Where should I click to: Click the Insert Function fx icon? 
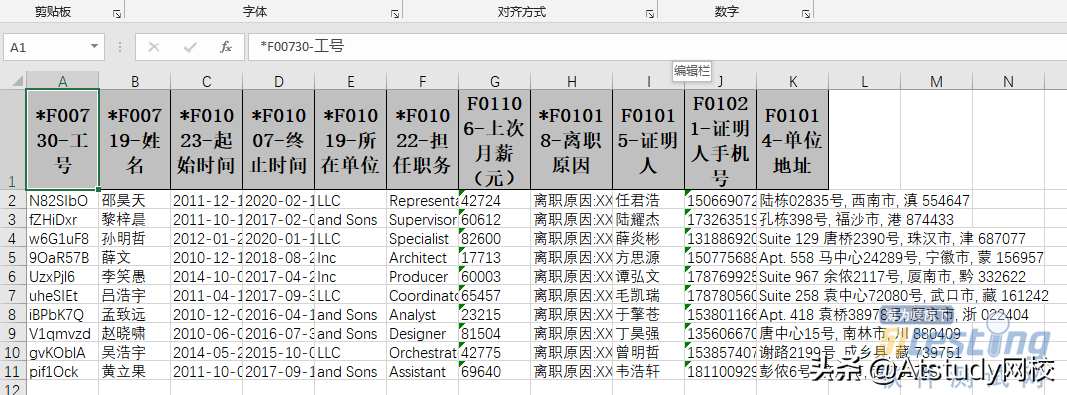[226, 47]
